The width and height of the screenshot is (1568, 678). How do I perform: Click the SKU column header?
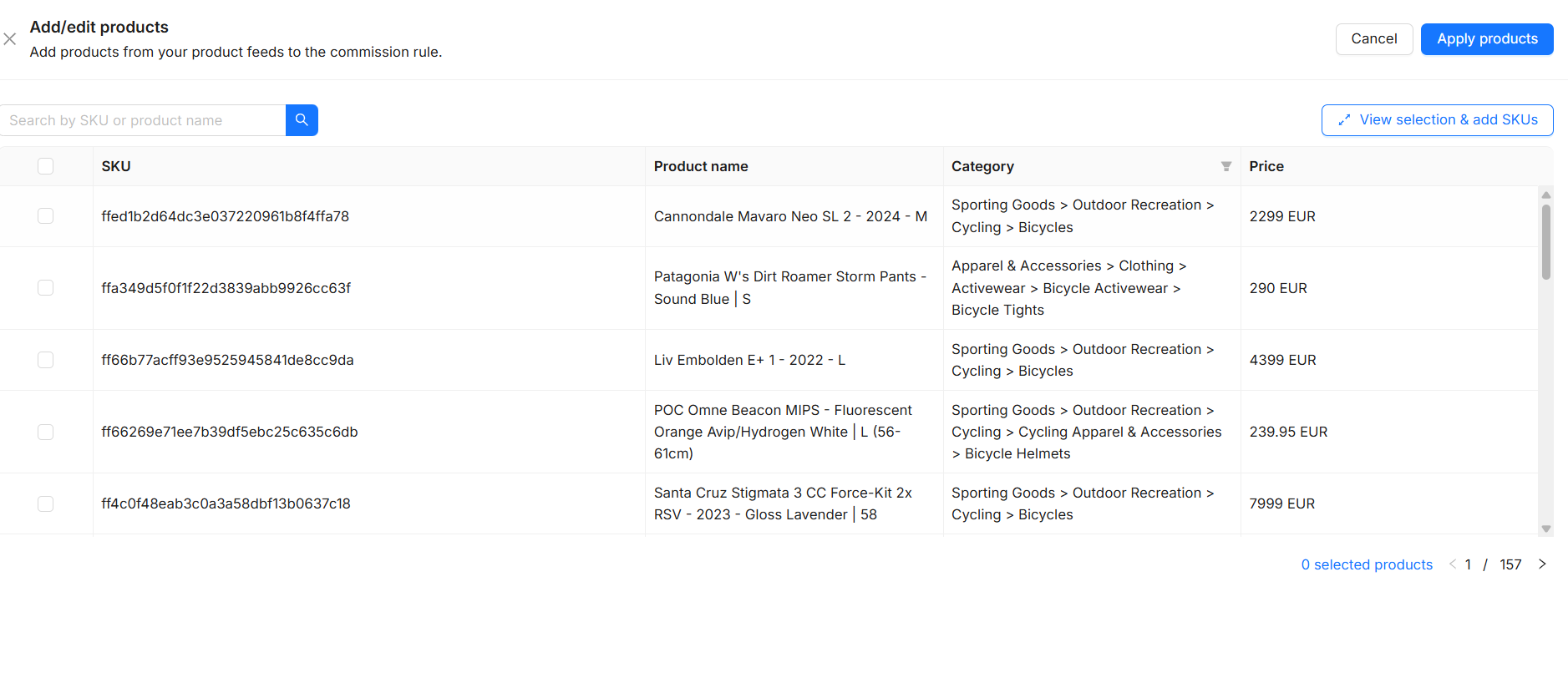click(116, 166)
